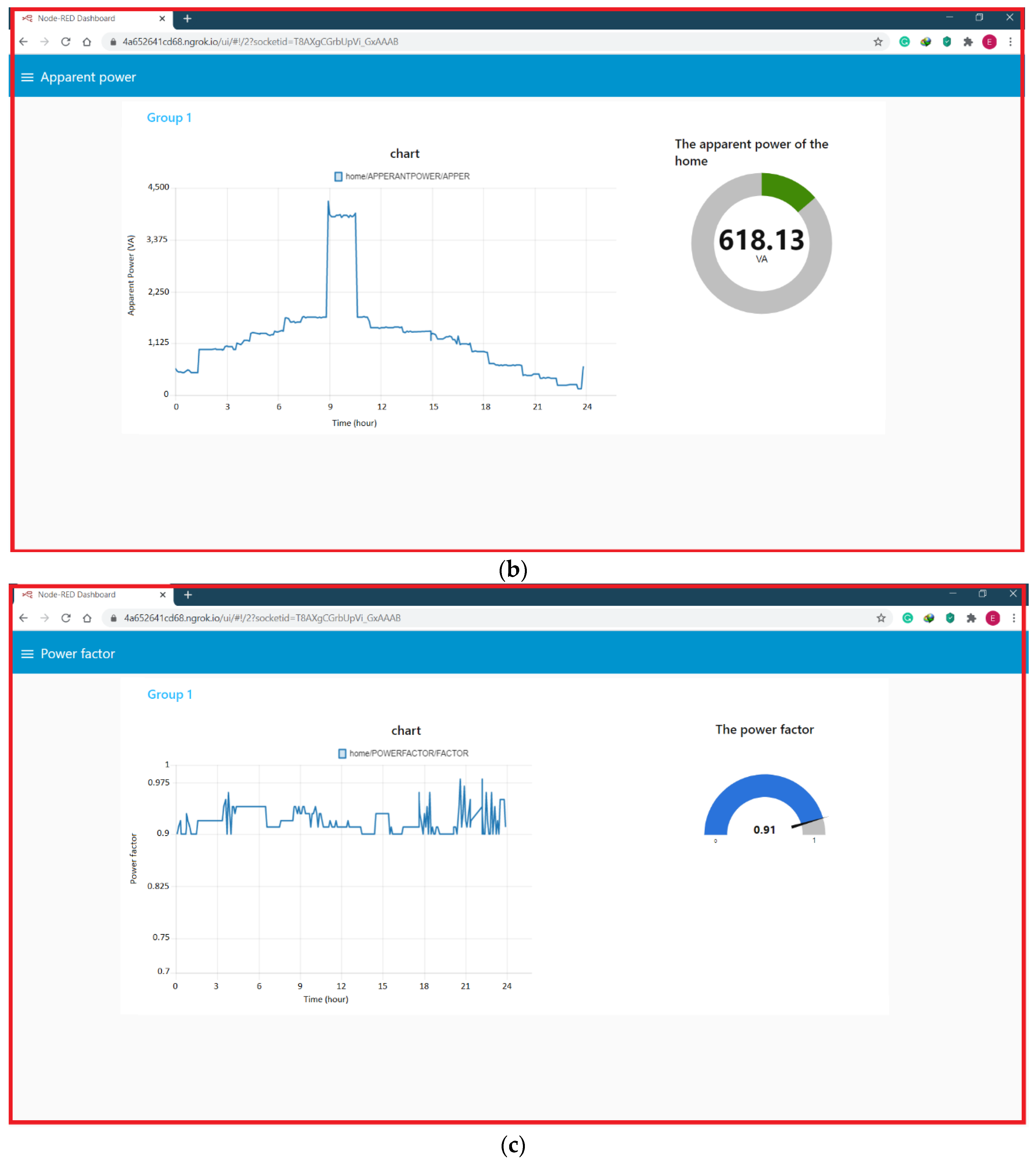Select Node-RED Dashboard tab in top window

click(77, 18)
